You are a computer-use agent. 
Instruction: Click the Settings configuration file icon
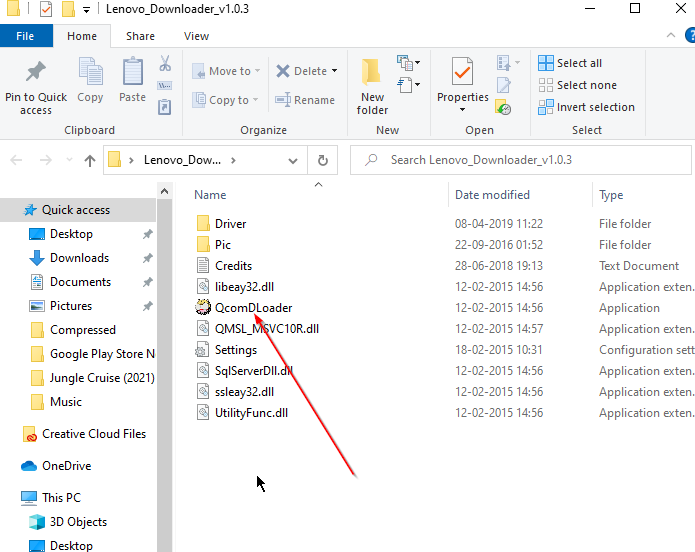point(202,350)
